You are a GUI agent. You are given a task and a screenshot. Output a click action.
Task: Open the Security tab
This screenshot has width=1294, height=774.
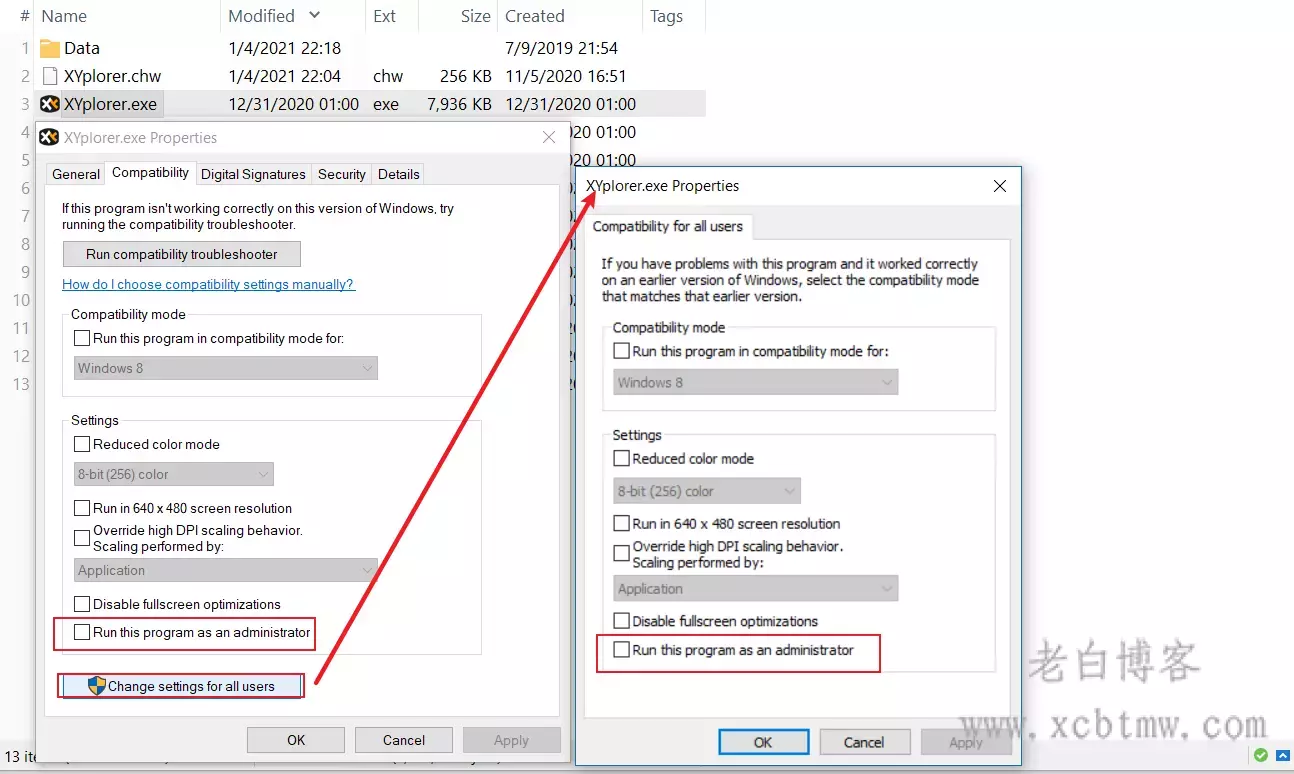341,174
